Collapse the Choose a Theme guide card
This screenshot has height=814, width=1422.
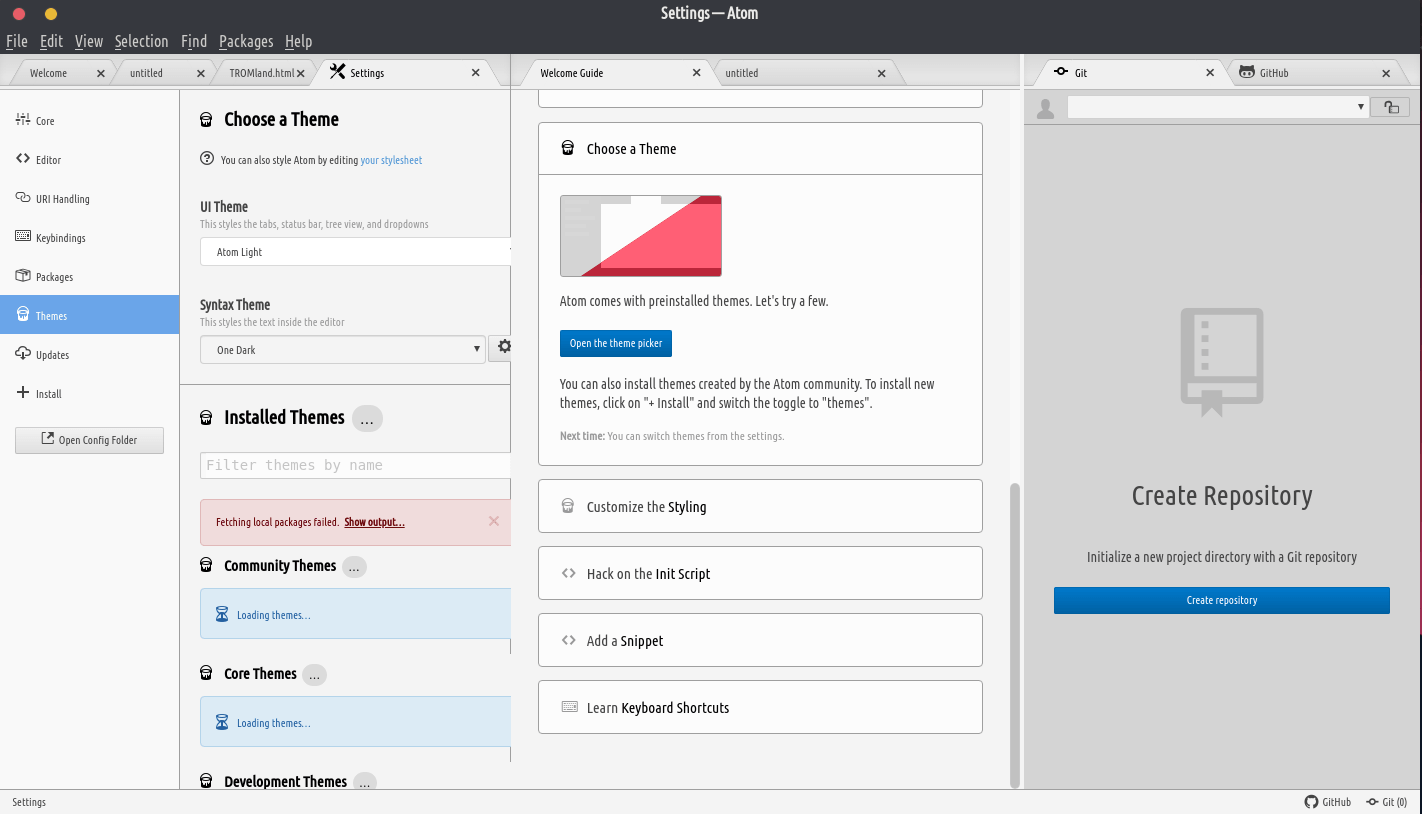pos(760,149)
